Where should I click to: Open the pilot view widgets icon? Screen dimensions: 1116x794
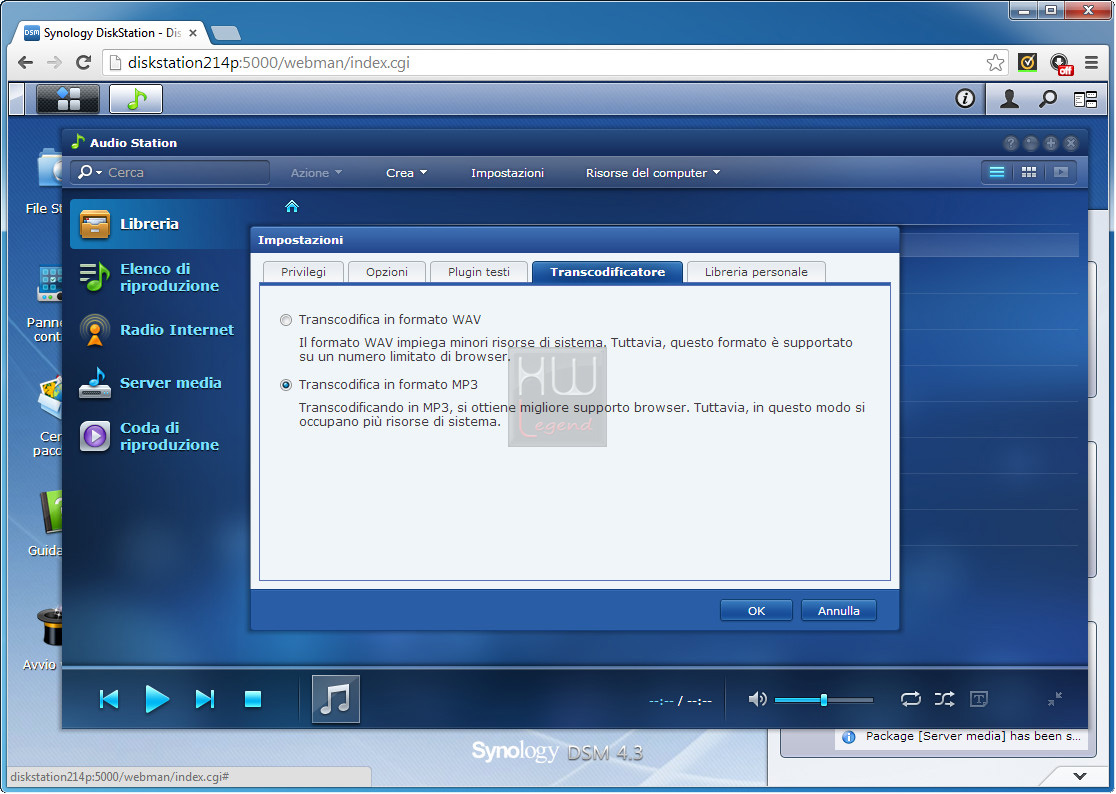[x=1085, y=100]
